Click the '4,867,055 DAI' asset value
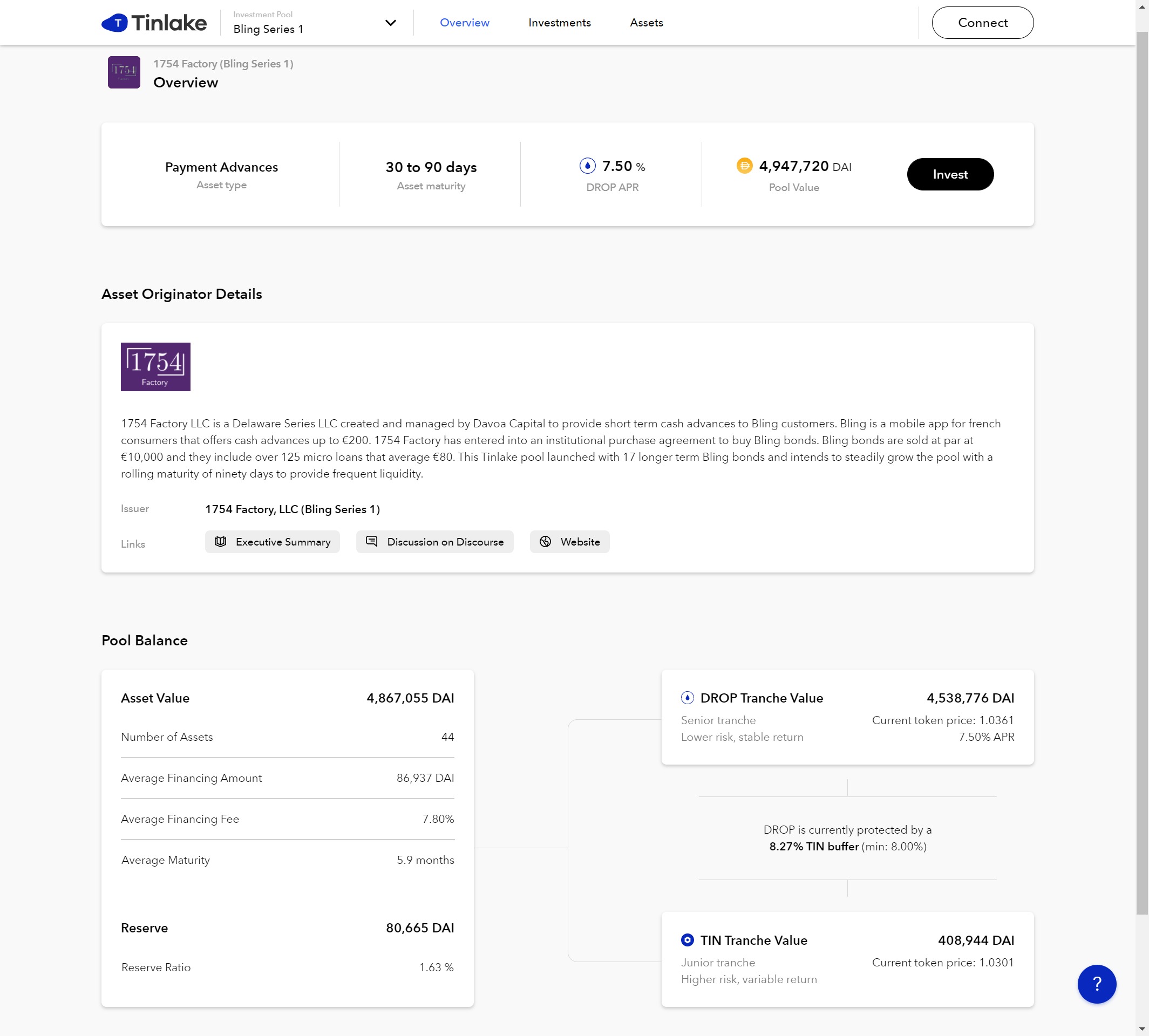This screenshot has height=1036, width=1149. [x=410, y=698]
